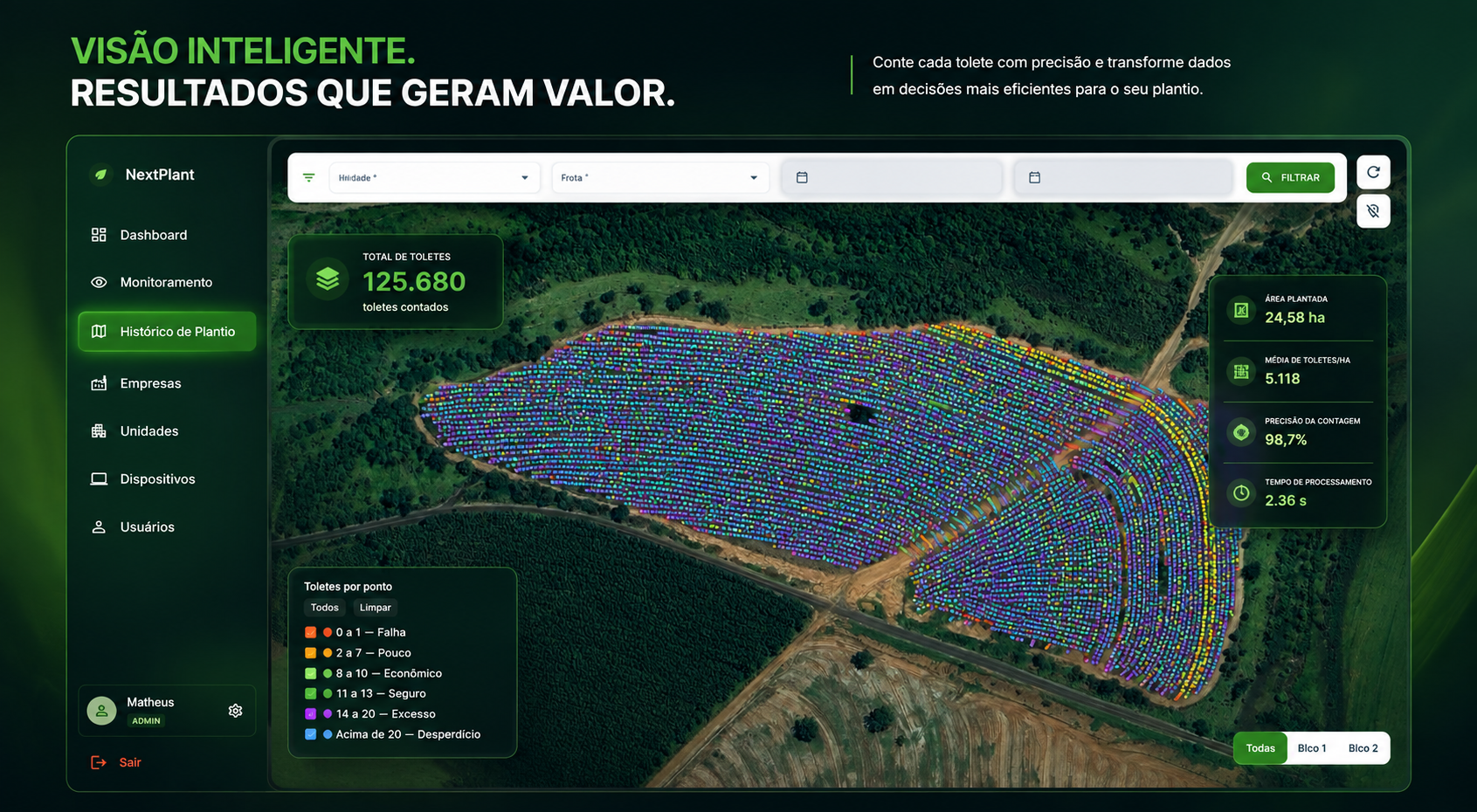Screen dimensions: 1477x812
Task: Open the Dashboard menu item
Action: (167, 235)
